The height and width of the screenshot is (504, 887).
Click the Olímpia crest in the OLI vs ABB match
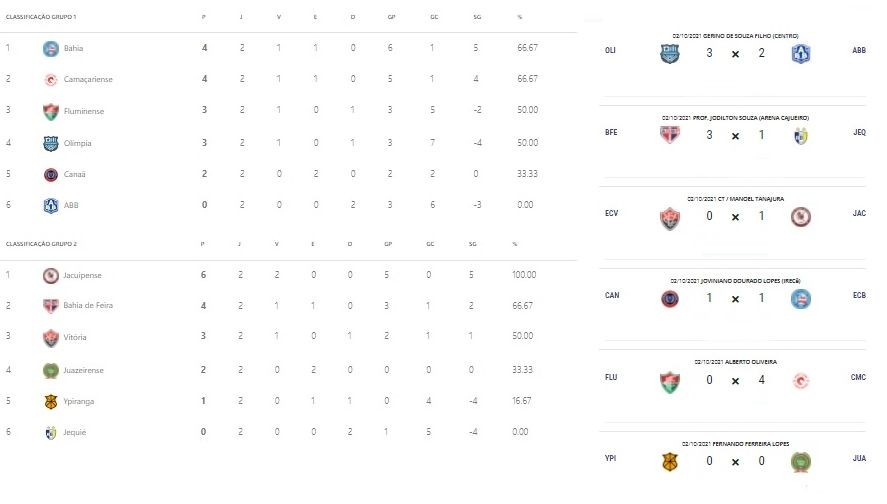670,54
